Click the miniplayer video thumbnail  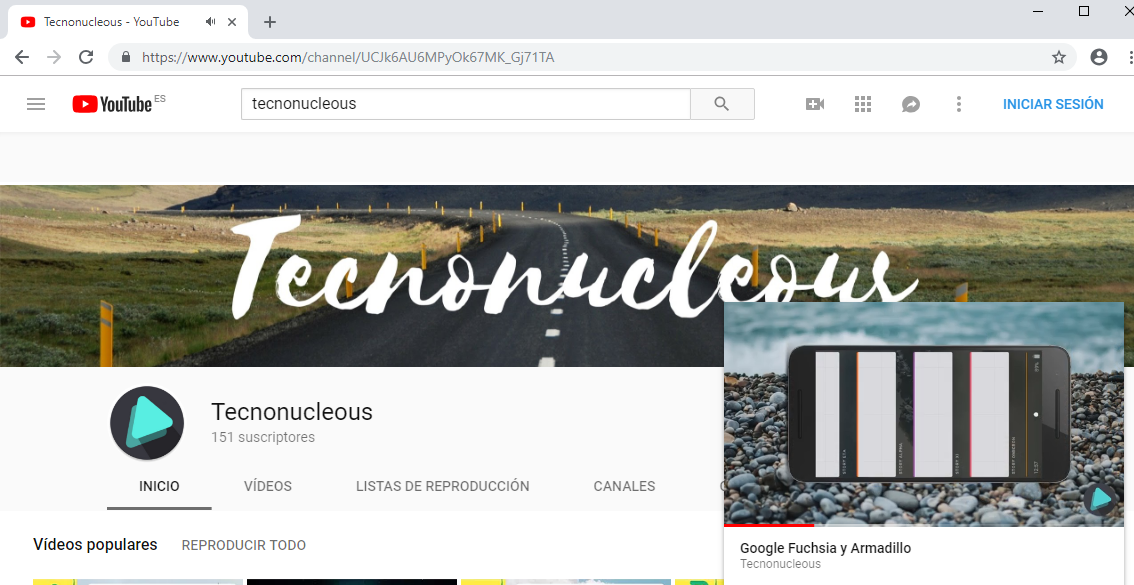[x=924, y=413]
